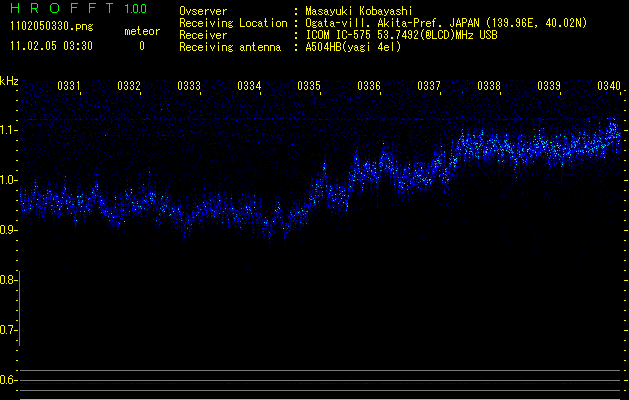Click the 1.1 kHz axis label
The height and width of the screenshot is (400, 629).
(x=8, y=130)
